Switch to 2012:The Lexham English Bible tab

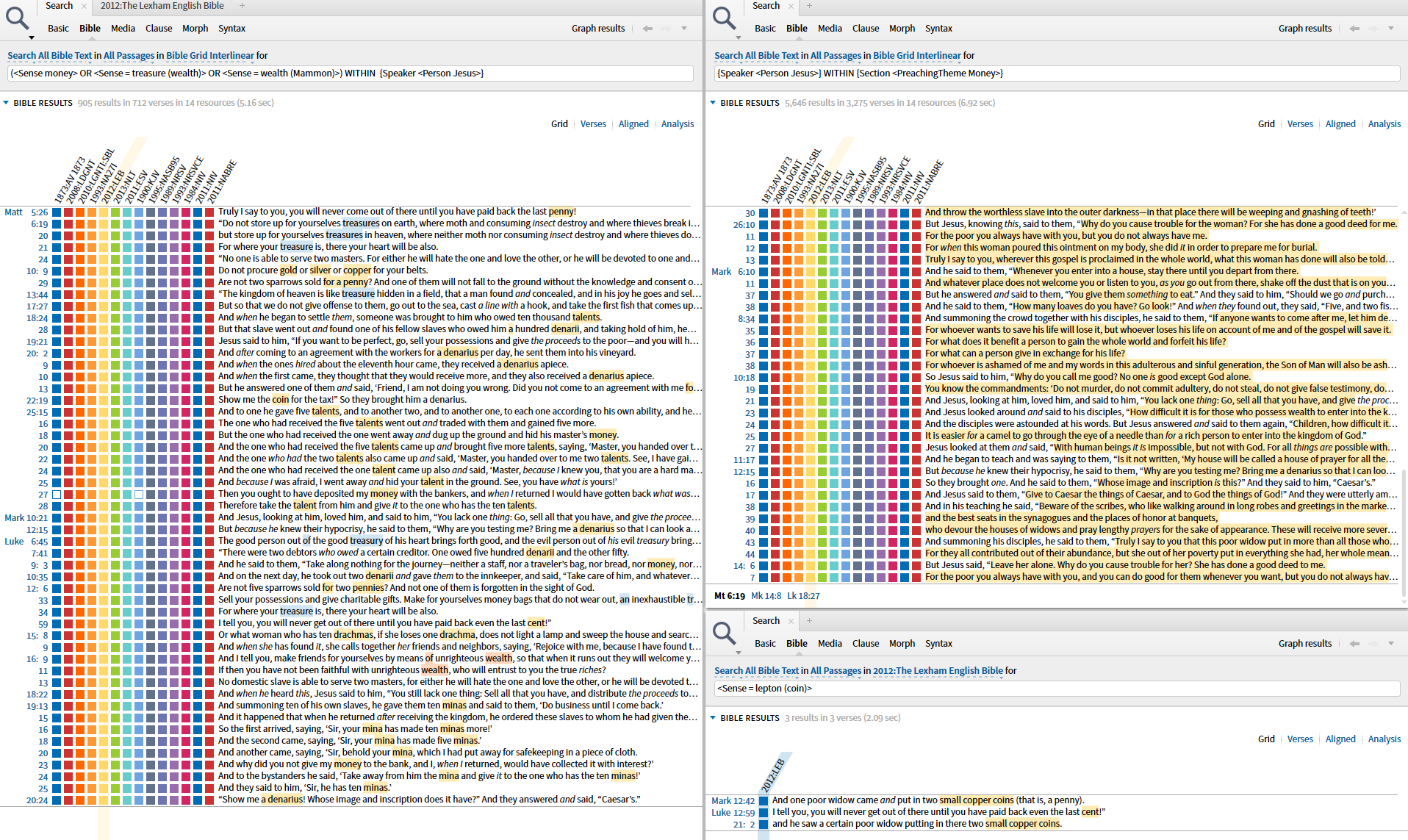click(162, 6)
